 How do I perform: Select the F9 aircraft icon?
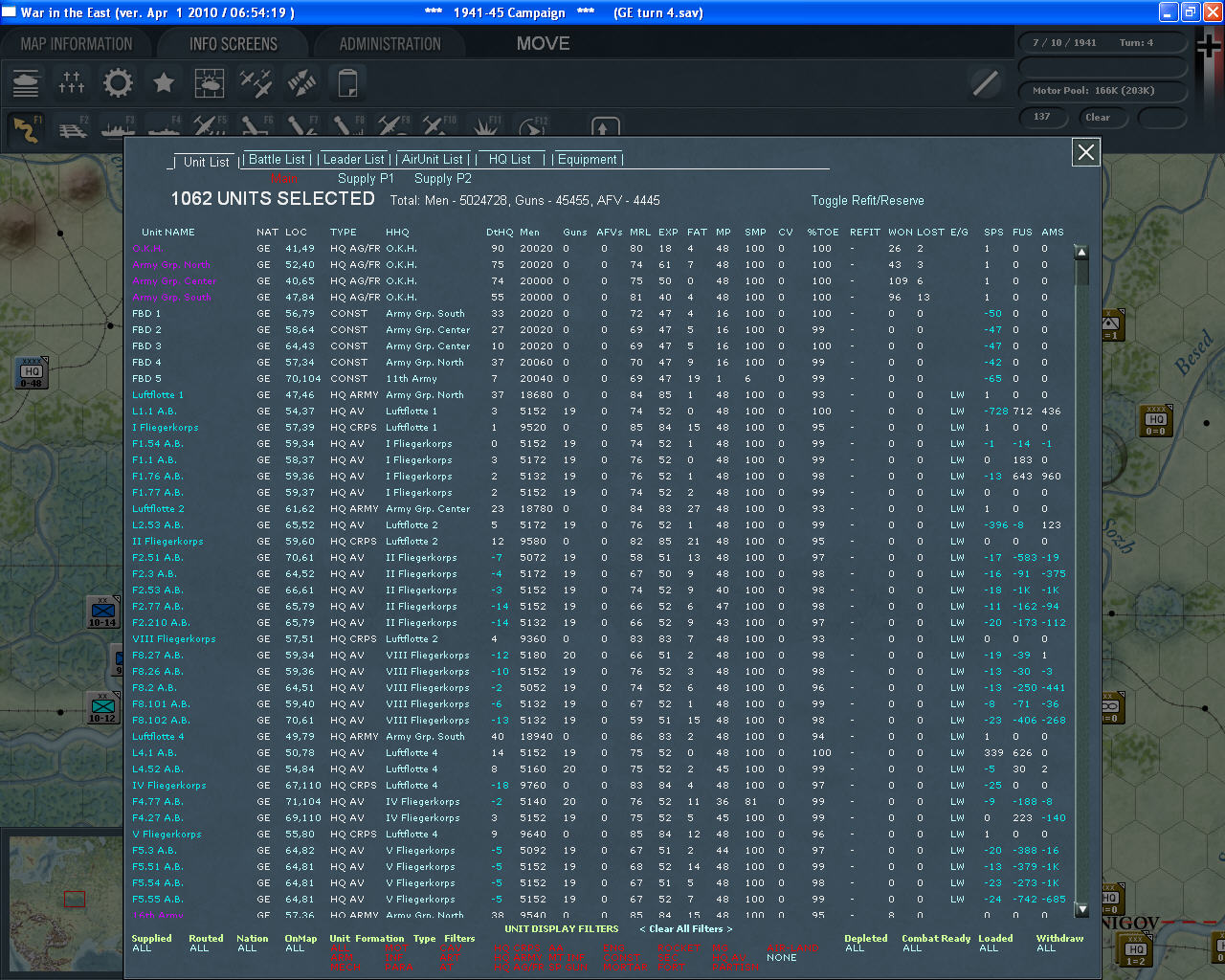coord(393,128)
